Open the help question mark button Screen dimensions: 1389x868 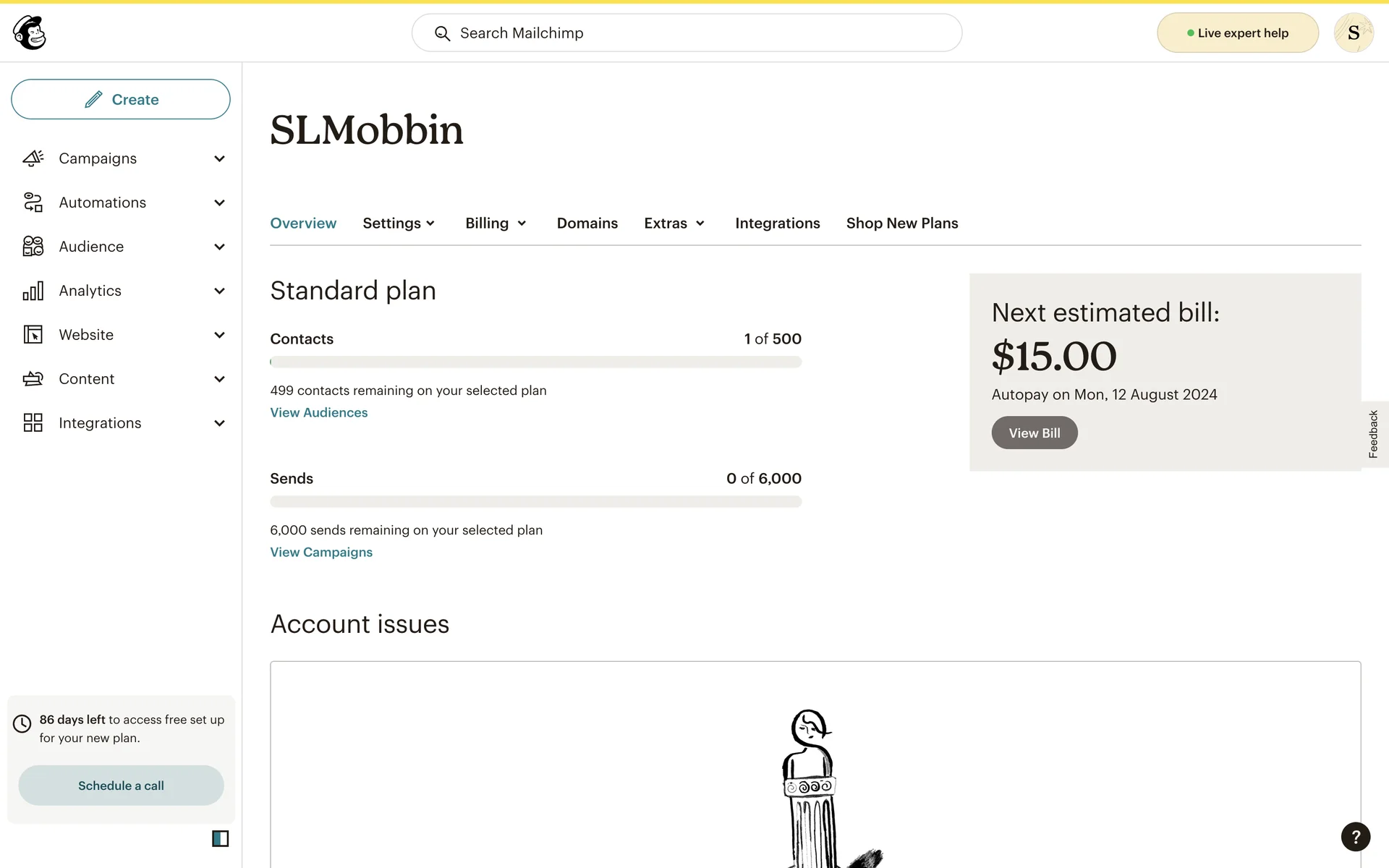(x=1355, y=837)
